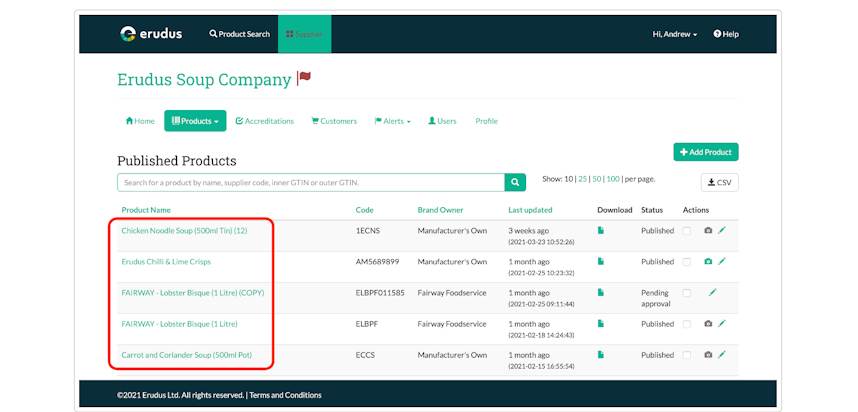Download file icon for ELBPF Lobster Bisque

coord(601,324)
